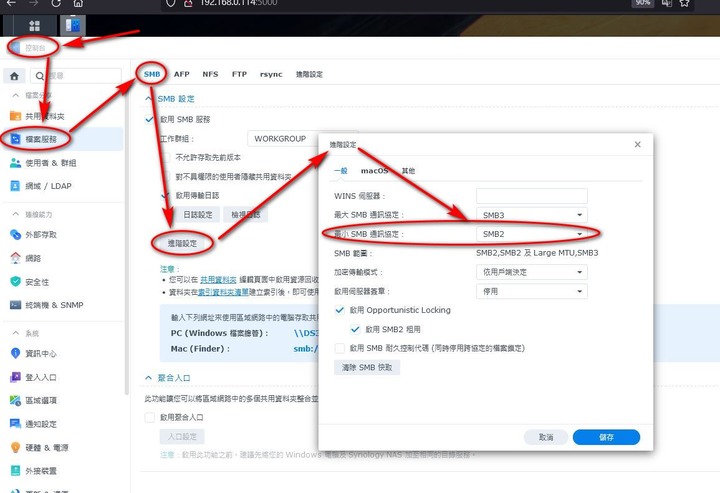The width and height of the screenshot is (720, 493).
Task: Switch to AFP tab
Action: tap(181, 74)
